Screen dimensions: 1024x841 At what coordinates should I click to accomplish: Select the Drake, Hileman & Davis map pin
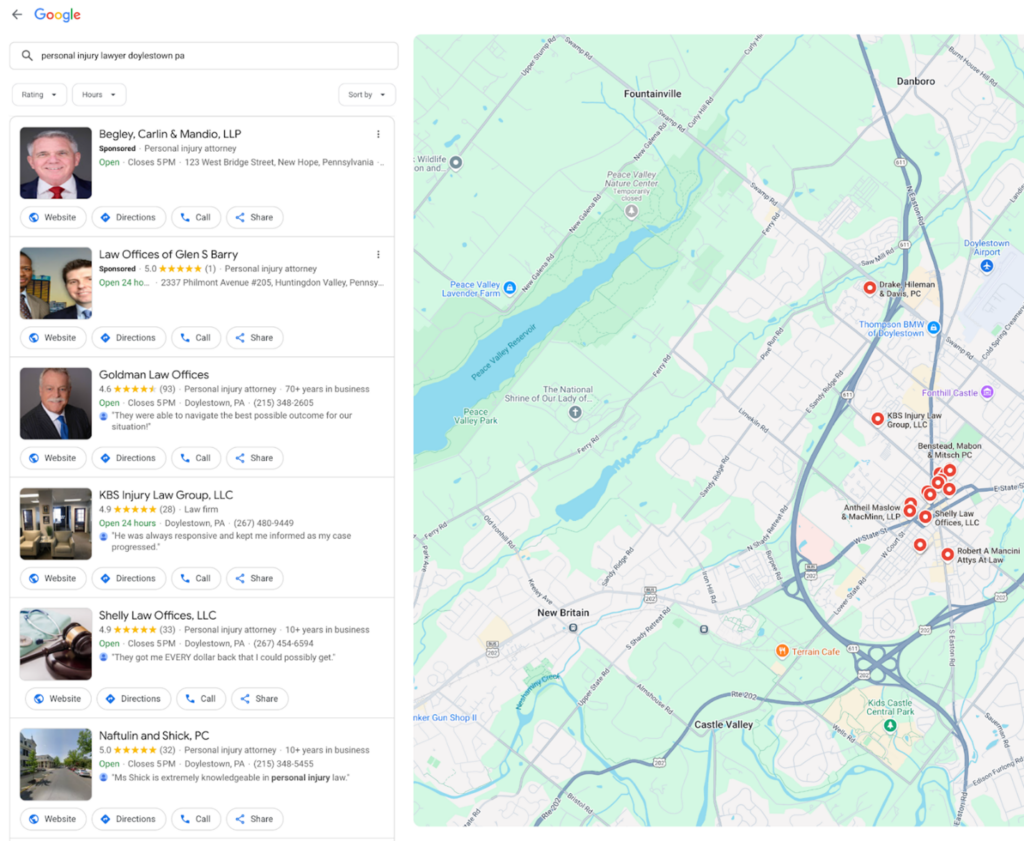coord(869,287)
